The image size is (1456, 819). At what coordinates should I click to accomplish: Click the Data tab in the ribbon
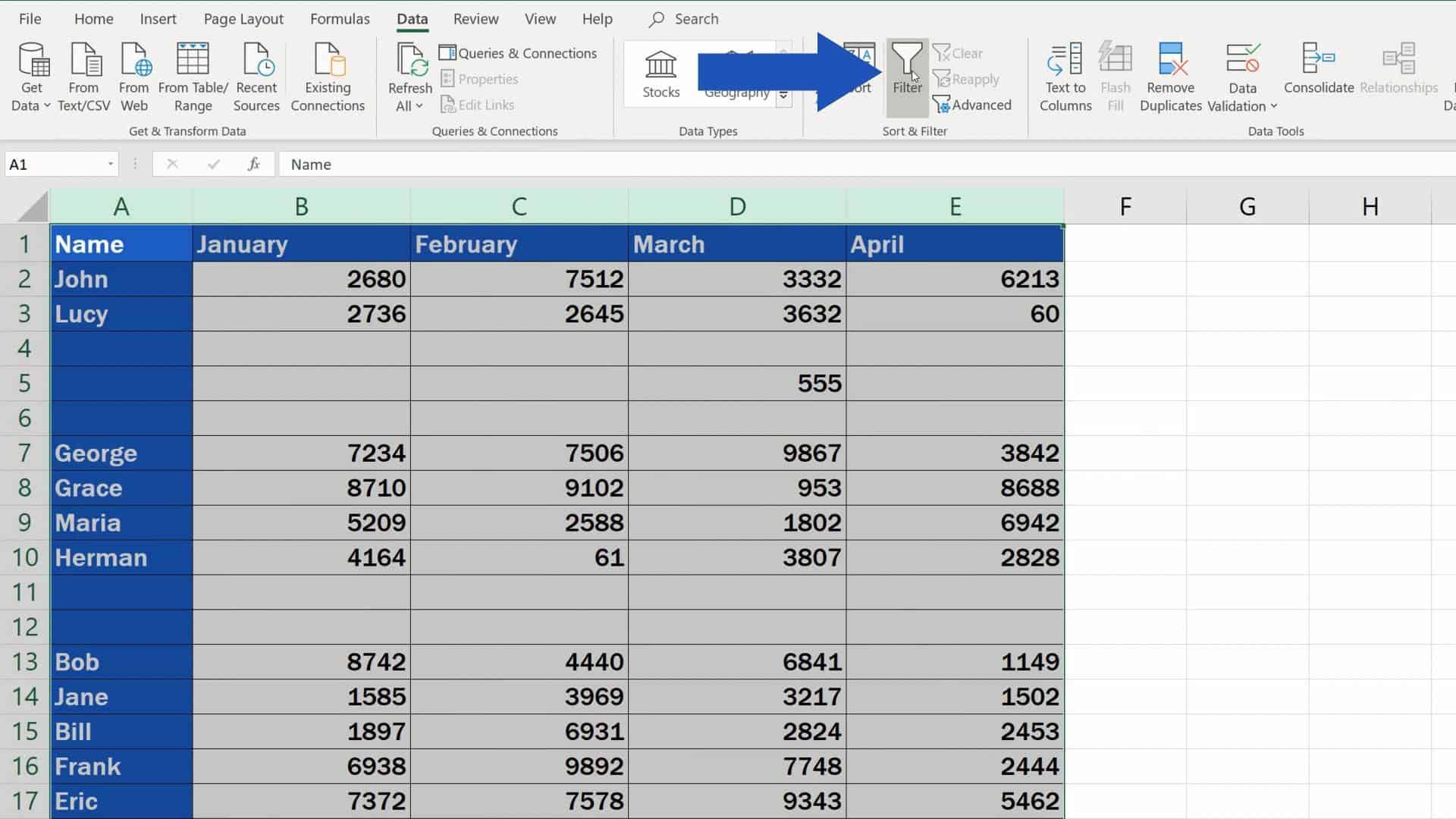[x=412, y=18]
